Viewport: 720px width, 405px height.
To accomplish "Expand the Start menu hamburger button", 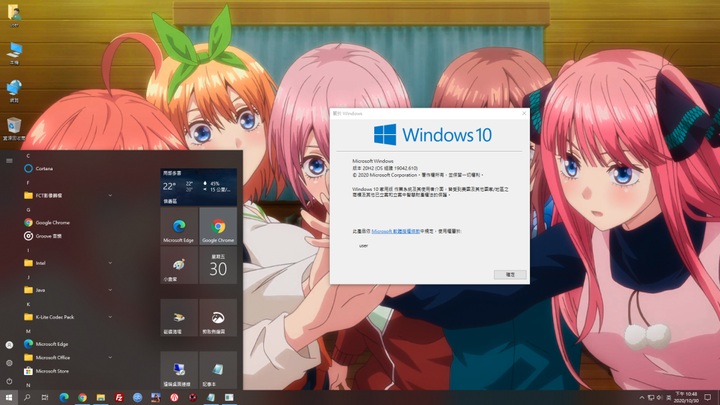I will tap(9, 161).
